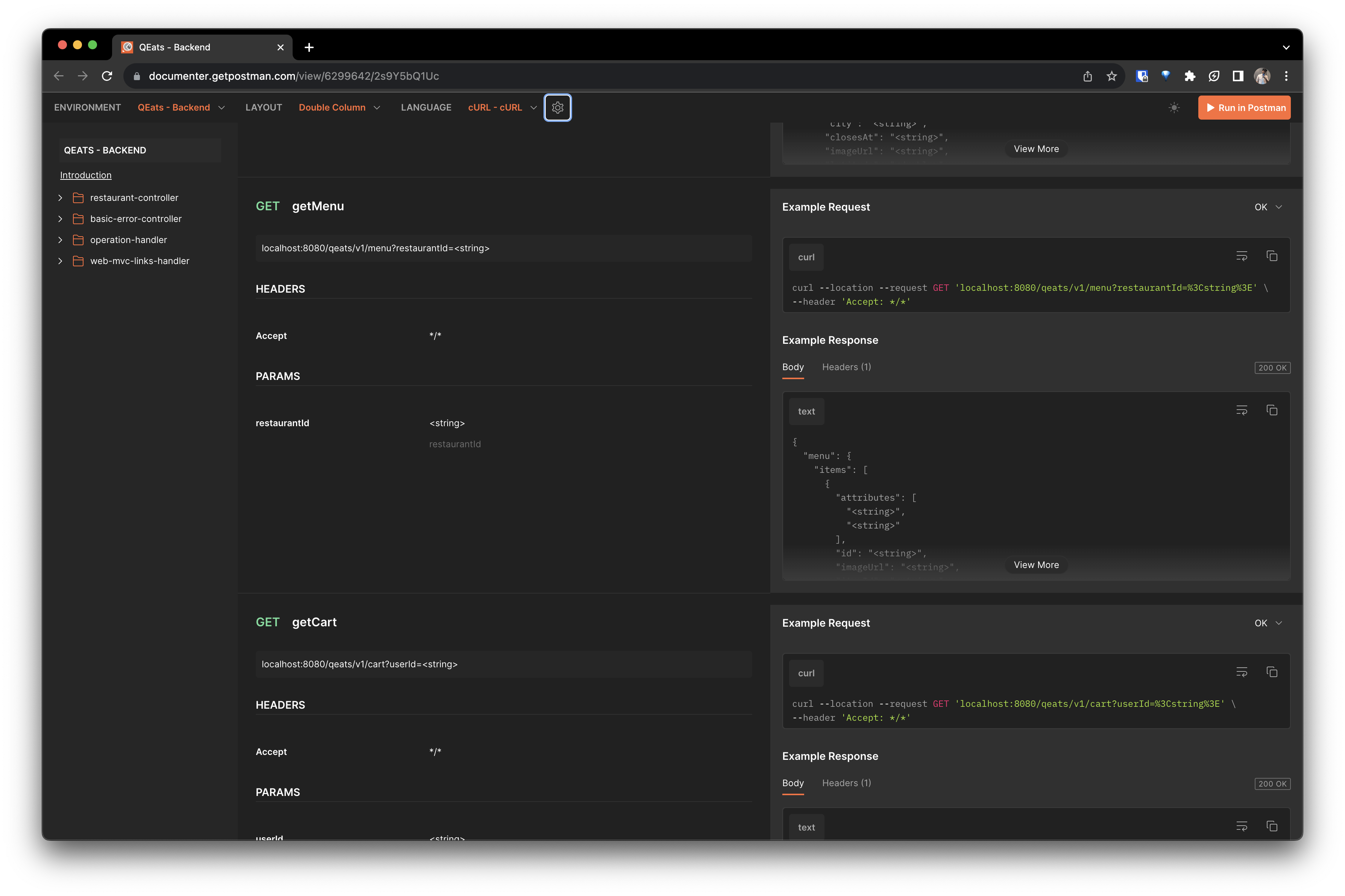Image resolution: width=1345 pixels, height=896 pixels.
Task: Click the 200 OK badge for getMenu
Action: tap(1272, 368)
